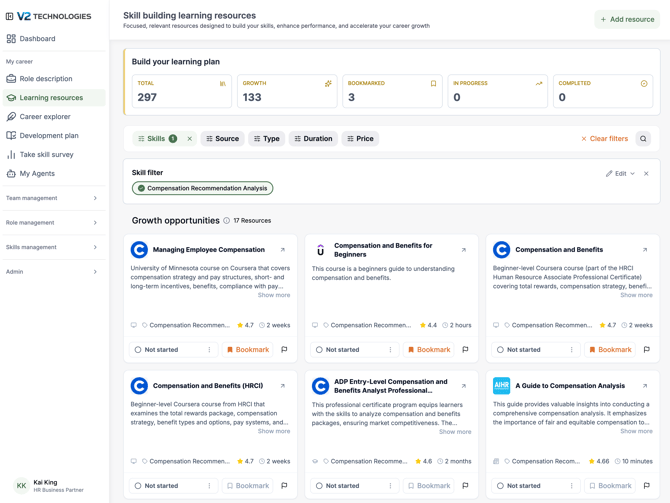Open external link for A Guide to Compensation Analysis
Screen dimensions: 670x503
coord(645,385)
